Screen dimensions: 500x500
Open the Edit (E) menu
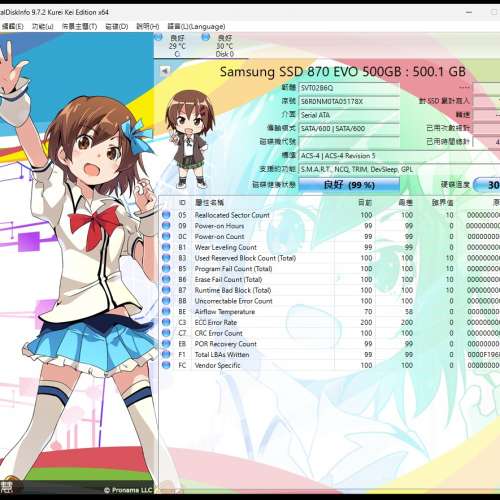click(x=13, y=26)
